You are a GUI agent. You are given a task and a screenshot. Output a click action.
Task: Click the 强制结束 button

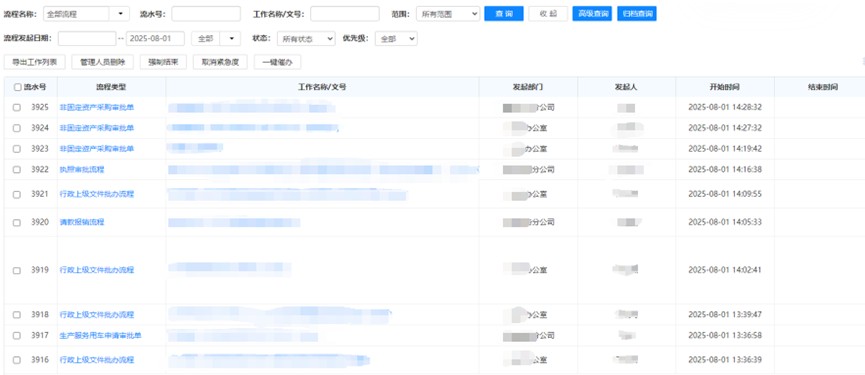[163, 62]
